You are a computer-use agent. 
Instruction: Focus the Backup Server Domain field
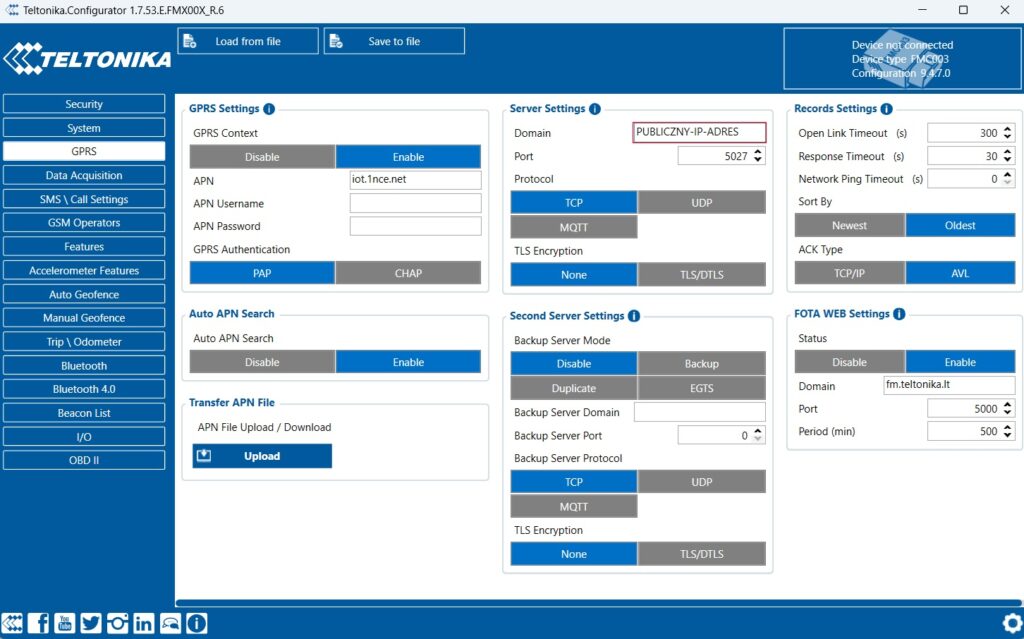click(x=699, y=412)
